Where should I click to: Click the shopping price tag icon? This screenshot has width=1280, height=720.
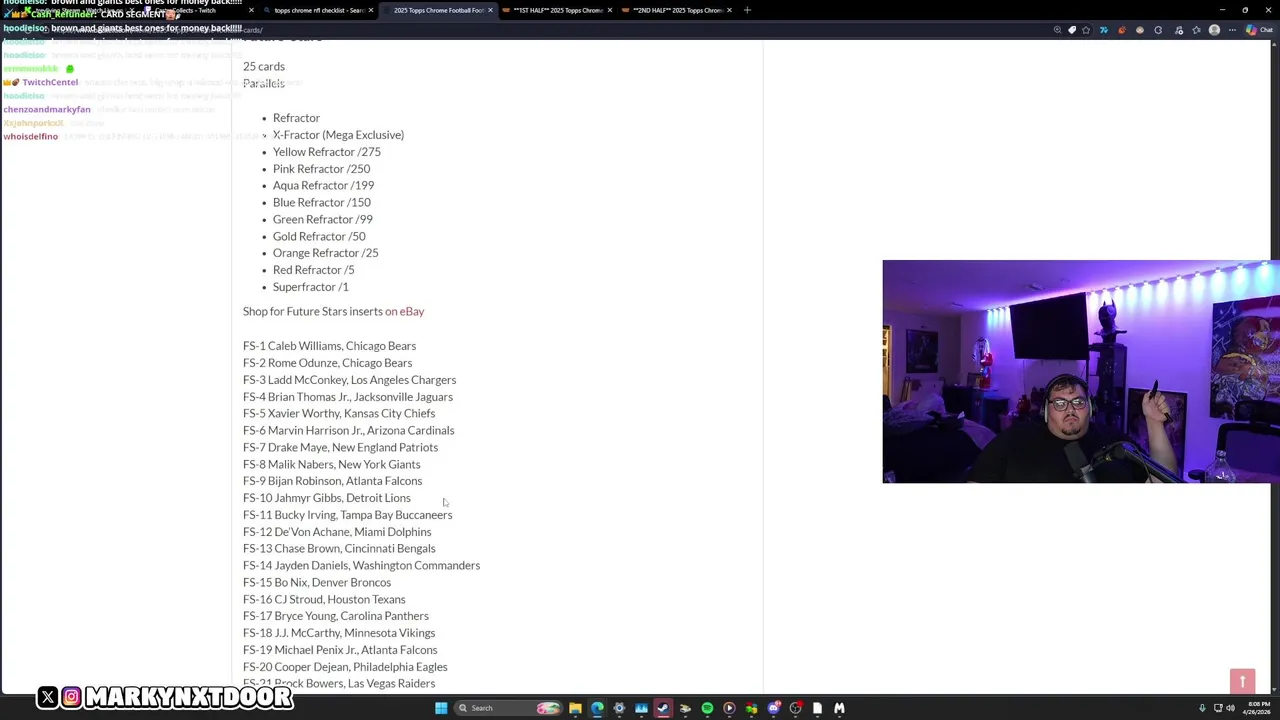coord(1072,30)
